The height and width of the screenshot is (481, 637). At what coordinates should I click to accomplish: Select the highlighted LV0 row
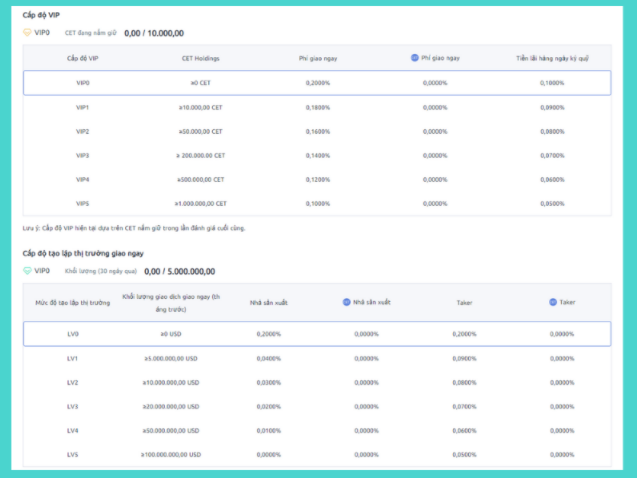point(317,334)
